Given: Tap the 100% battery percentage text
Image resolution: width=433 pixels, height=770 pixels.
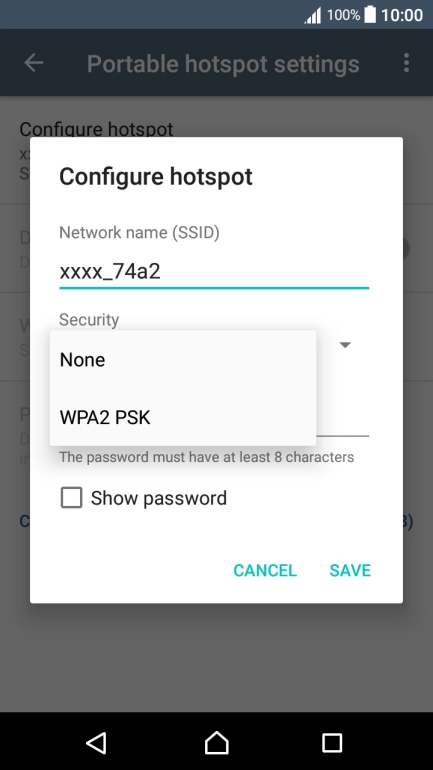Looking at the screenshot, I should [x=343, y=15].
